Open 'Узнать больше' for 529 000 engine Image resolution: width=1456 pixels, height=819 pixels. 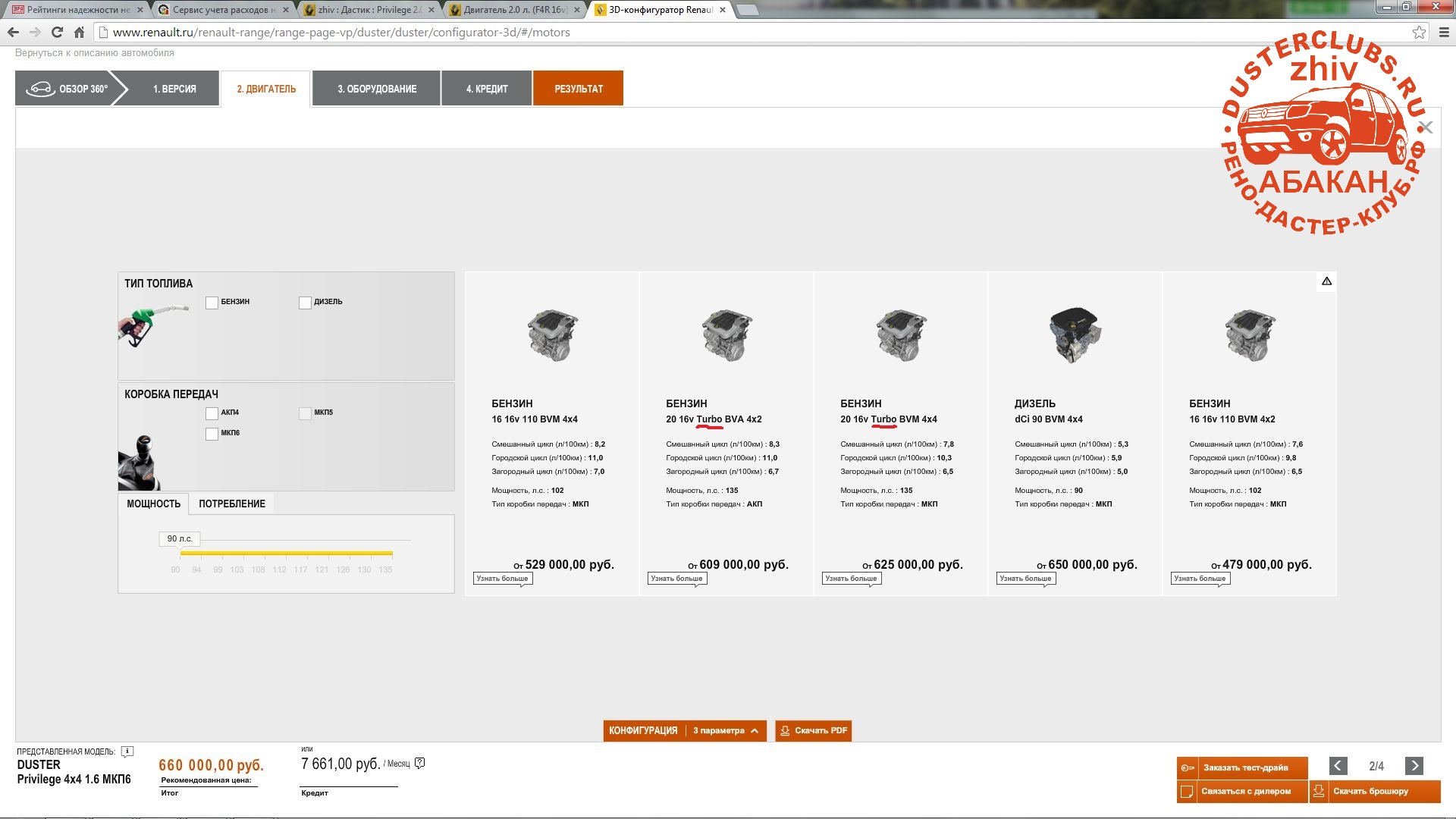[503, 579]
